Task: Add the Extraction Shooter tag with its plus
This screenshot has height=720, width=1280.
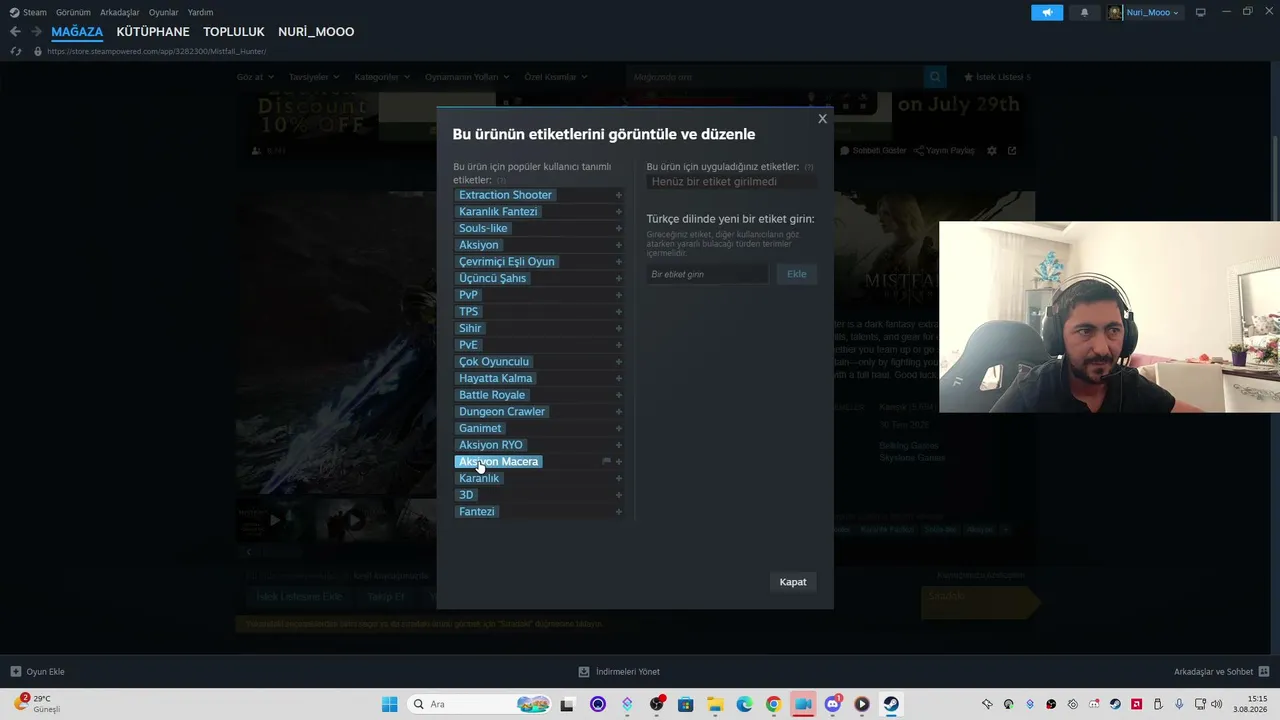Action: (x=619, y=195)
